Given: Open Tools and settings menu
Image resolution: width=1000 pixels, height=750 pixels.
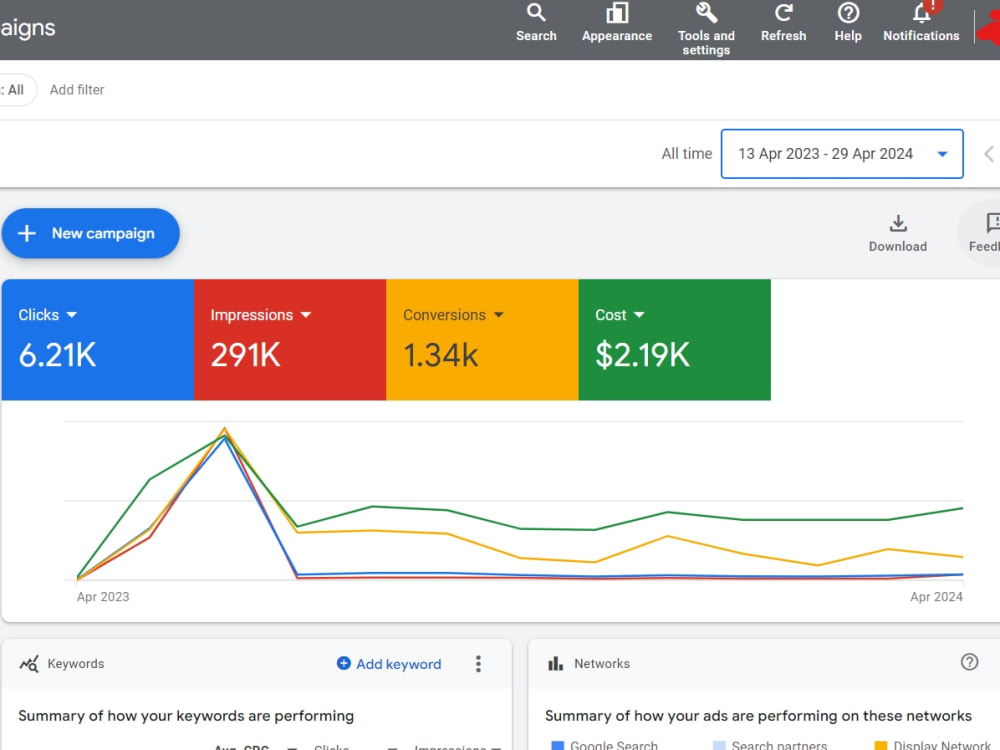Looking at the screenshot, I should pyautogui.click(x=706, y=29).
